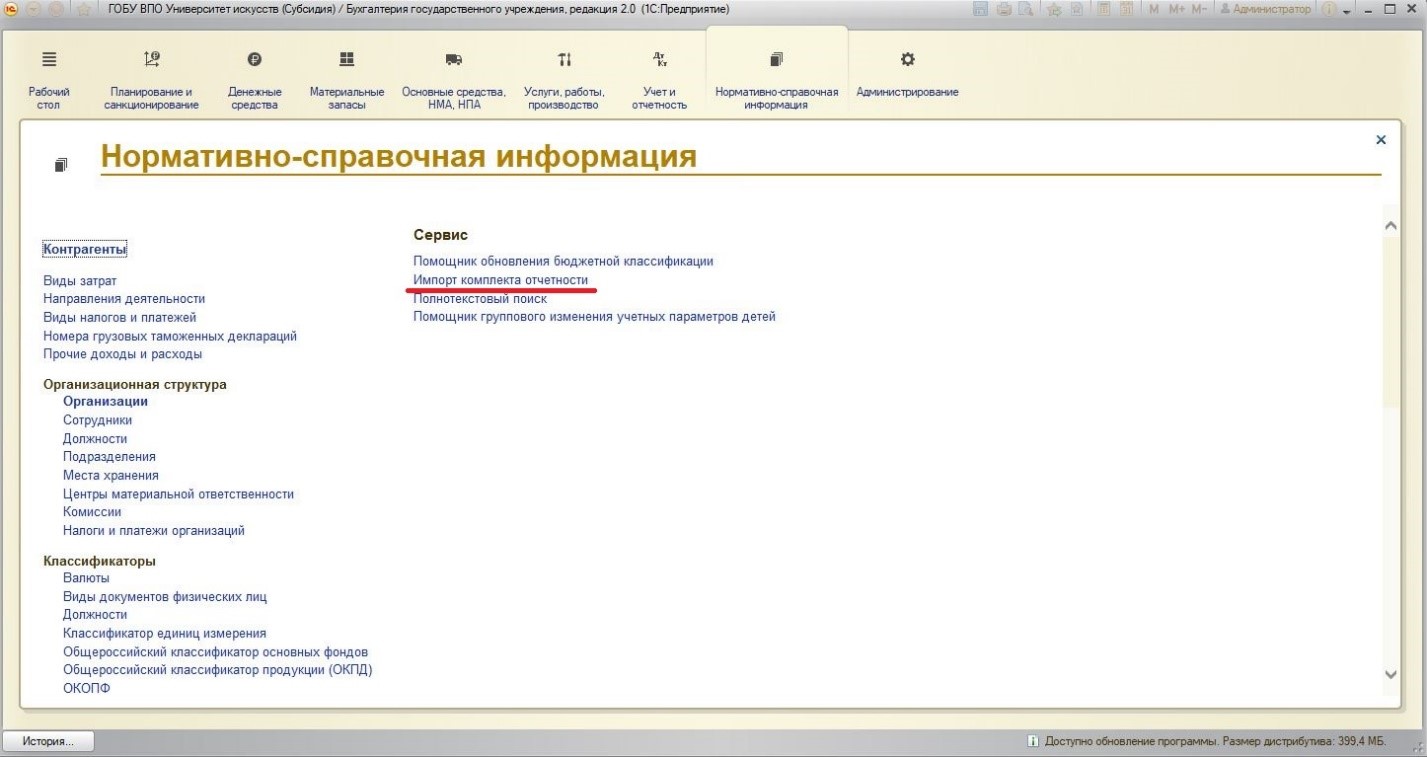Open the Администрирование gear section
This screenshot has height=757, width=1427.
point(908,60)
